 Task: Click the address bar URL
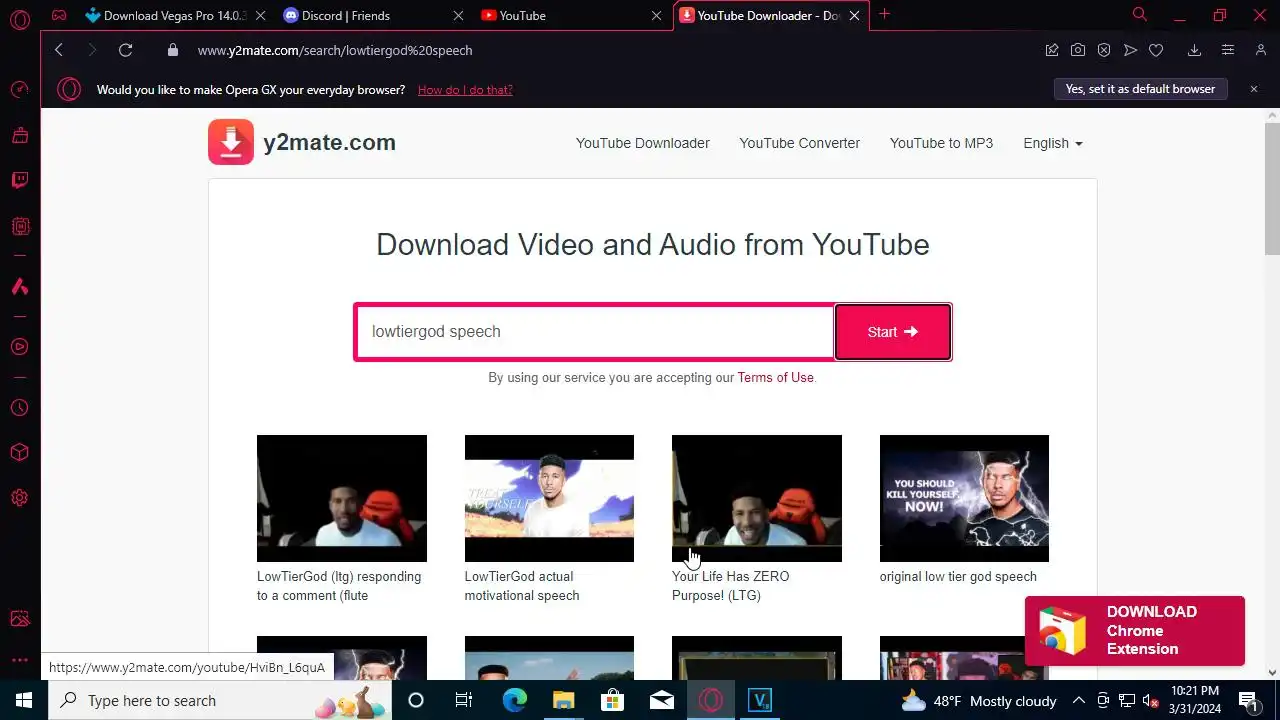coord(335,50)
